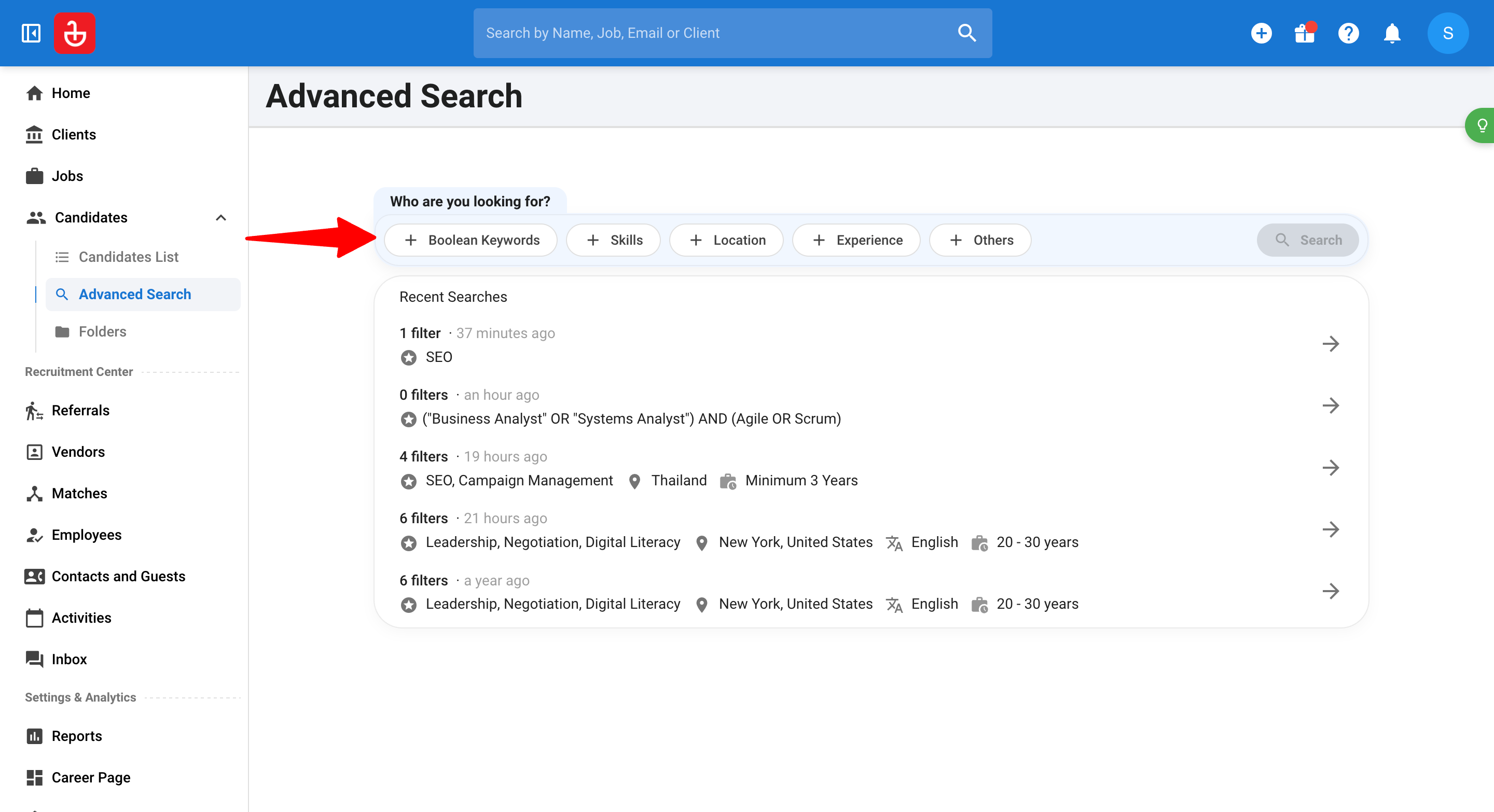
Task: Add a Location filter
Action: coord(726,240)
